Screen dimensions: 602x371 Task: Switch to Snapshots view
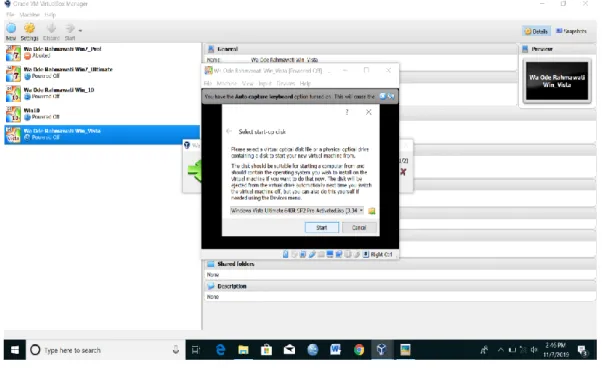[x=571, y=31]
